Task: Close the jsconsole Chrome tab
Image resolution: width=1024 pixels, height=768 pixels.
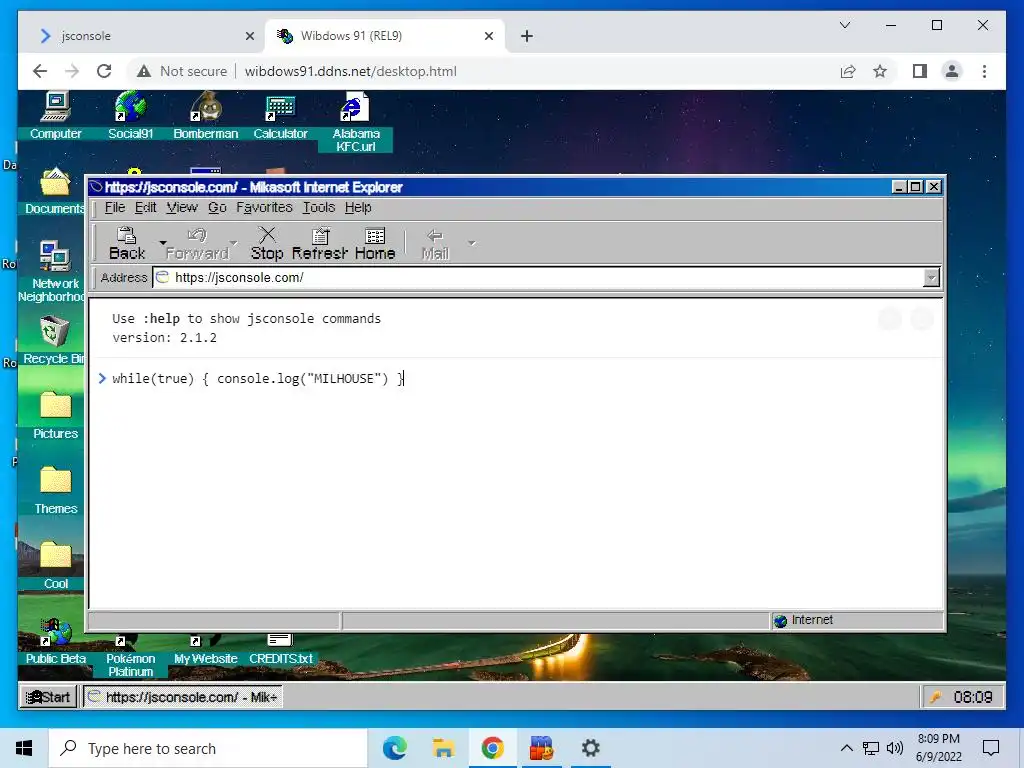Action: [249, 36]
